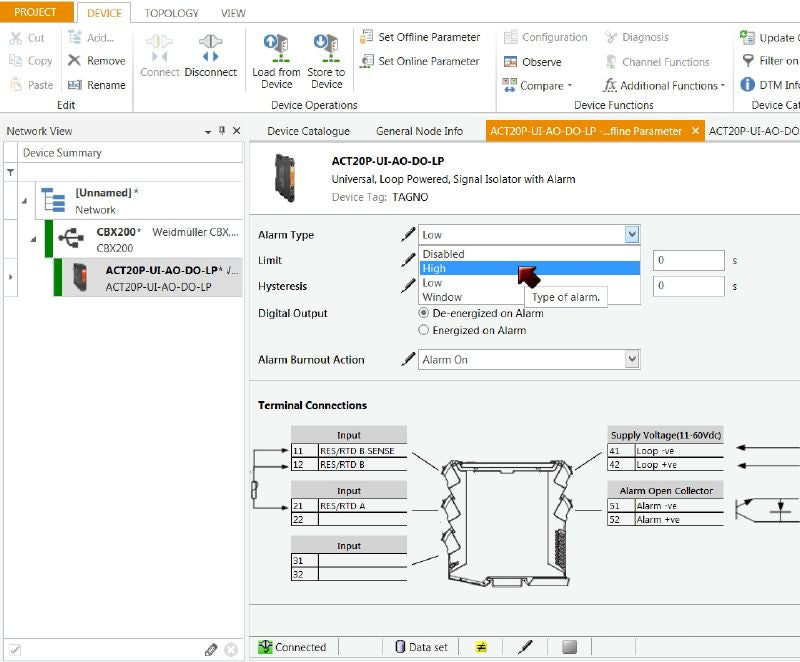
Task: Click the Observe icon
Action: [510, 62]
